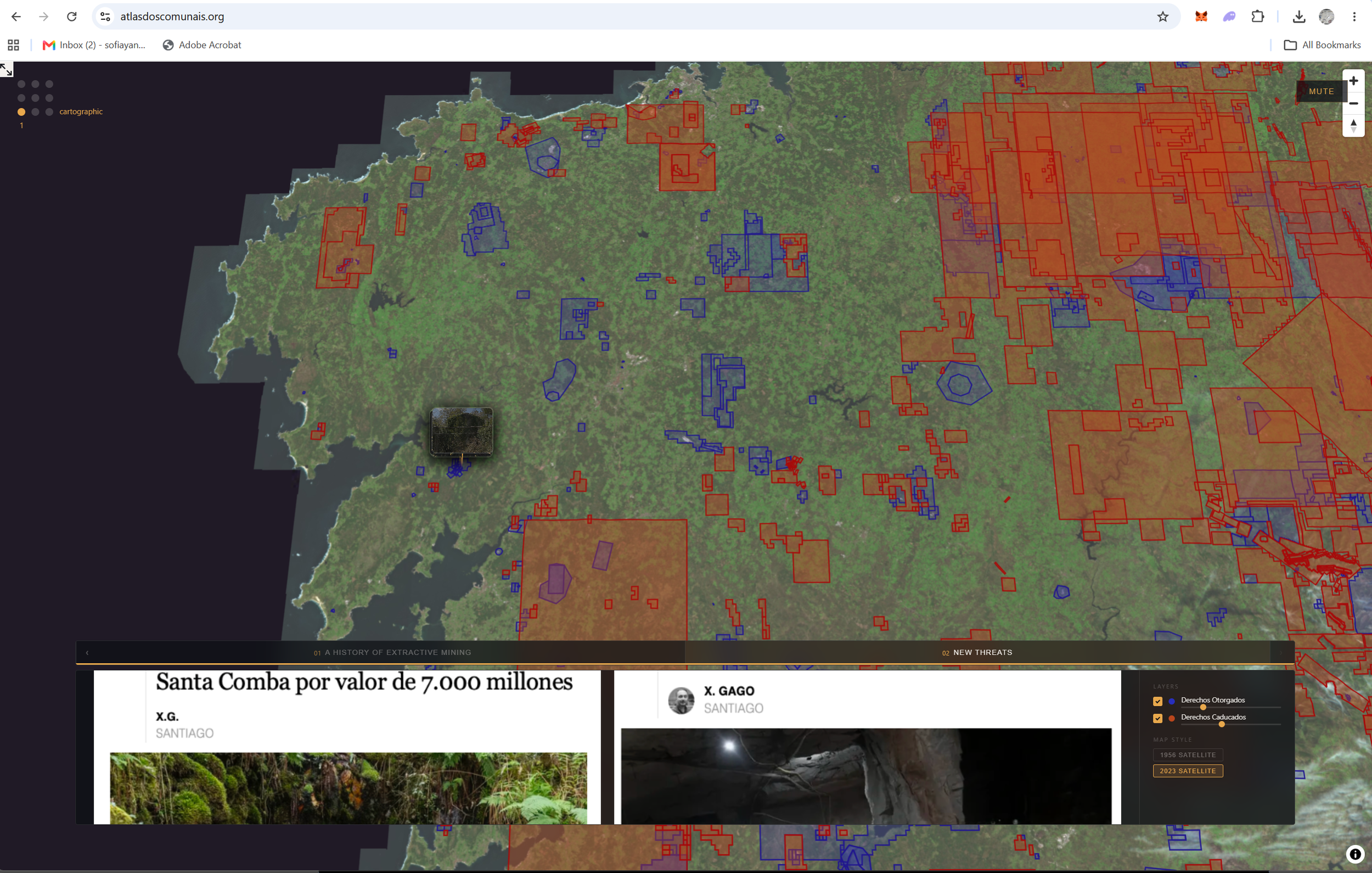
Task: Adjust the Derechos Caducados opacity slider
Action: 1231,724
